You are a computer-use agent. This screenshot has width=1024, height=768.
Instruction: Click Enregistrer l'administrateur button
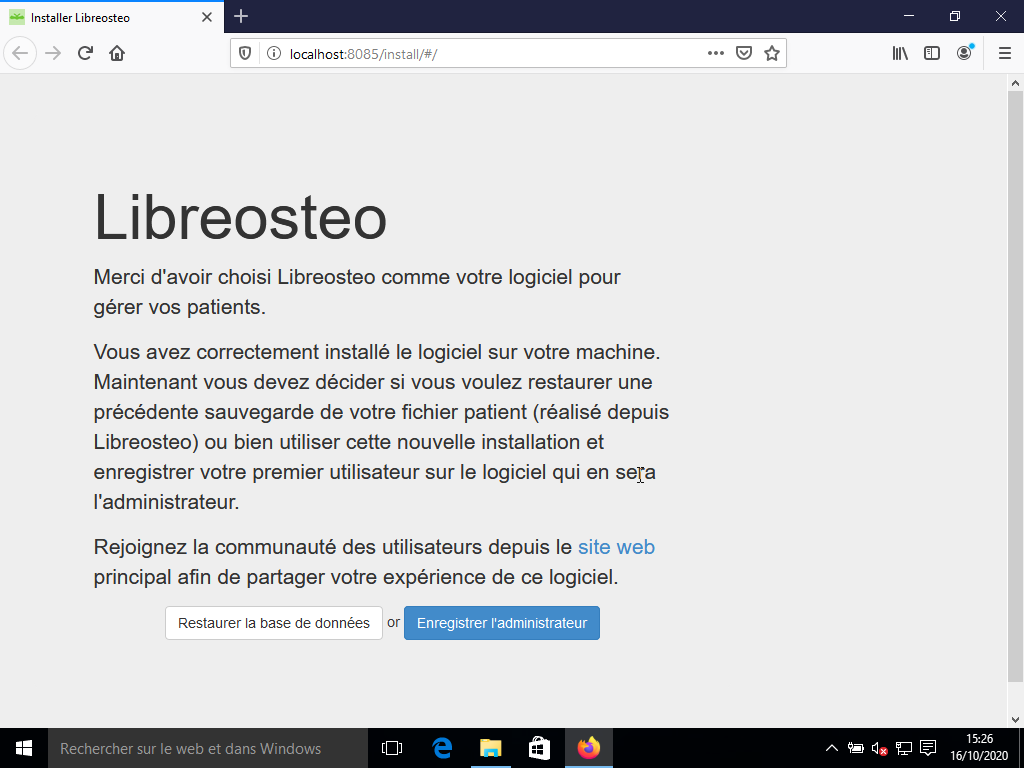click(502, 623)
